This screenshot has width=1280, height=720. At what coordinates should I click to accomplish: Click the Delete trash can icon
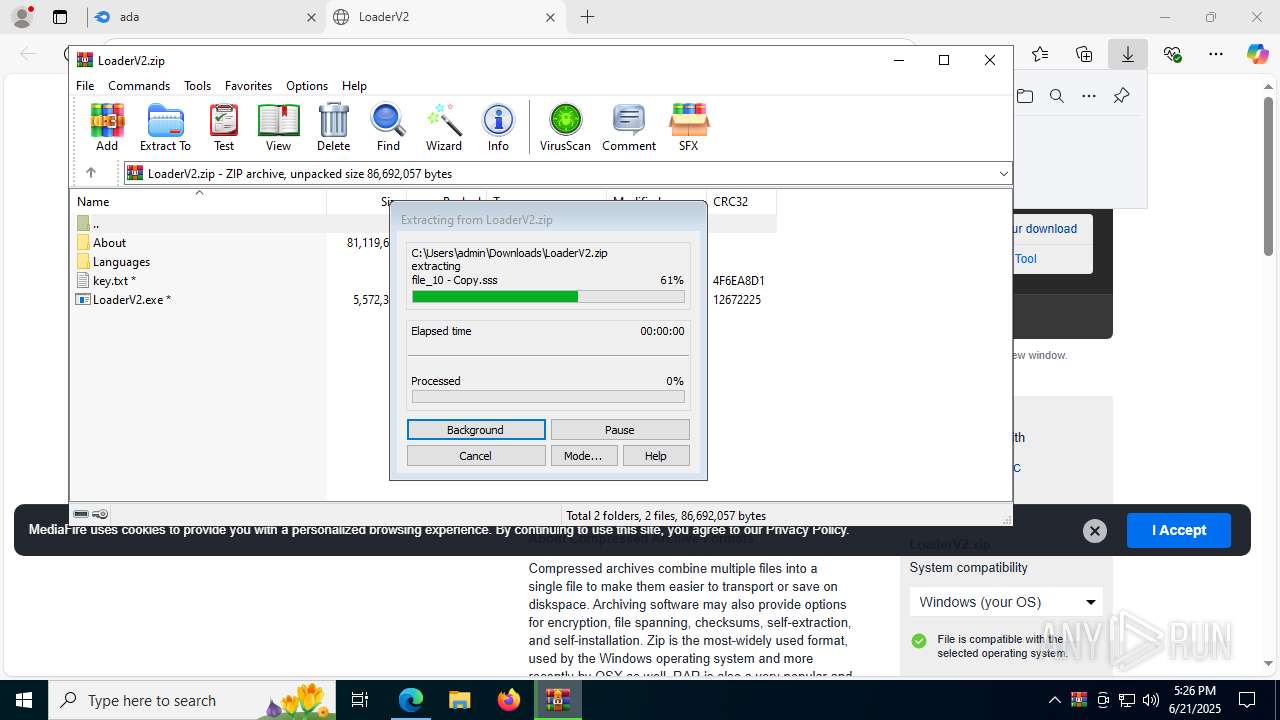[x=333, y=127]
